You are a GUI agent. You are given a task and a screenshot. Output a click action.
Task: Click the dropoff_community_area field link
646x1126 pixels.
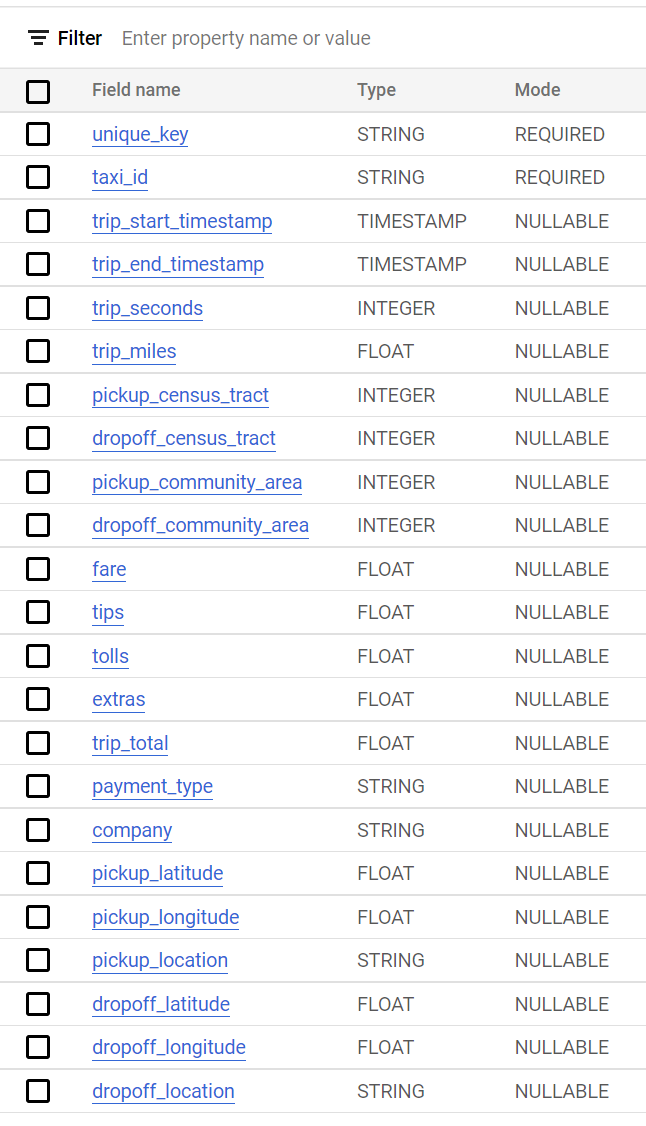tap(200, 525)
